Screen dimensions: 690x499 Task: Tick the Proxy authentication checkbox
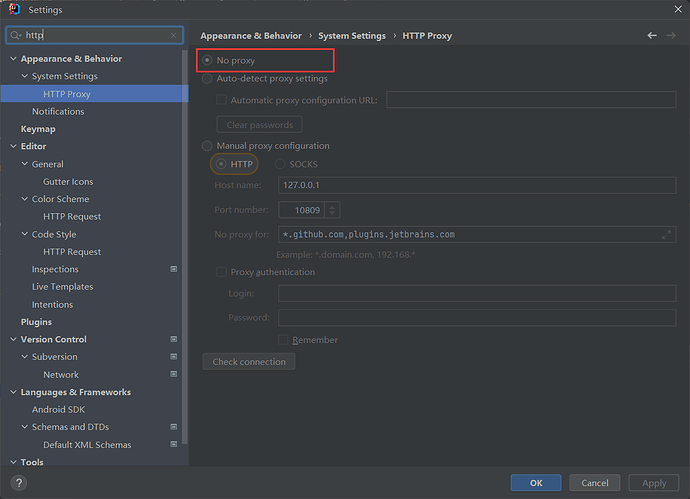coord(221,272)
